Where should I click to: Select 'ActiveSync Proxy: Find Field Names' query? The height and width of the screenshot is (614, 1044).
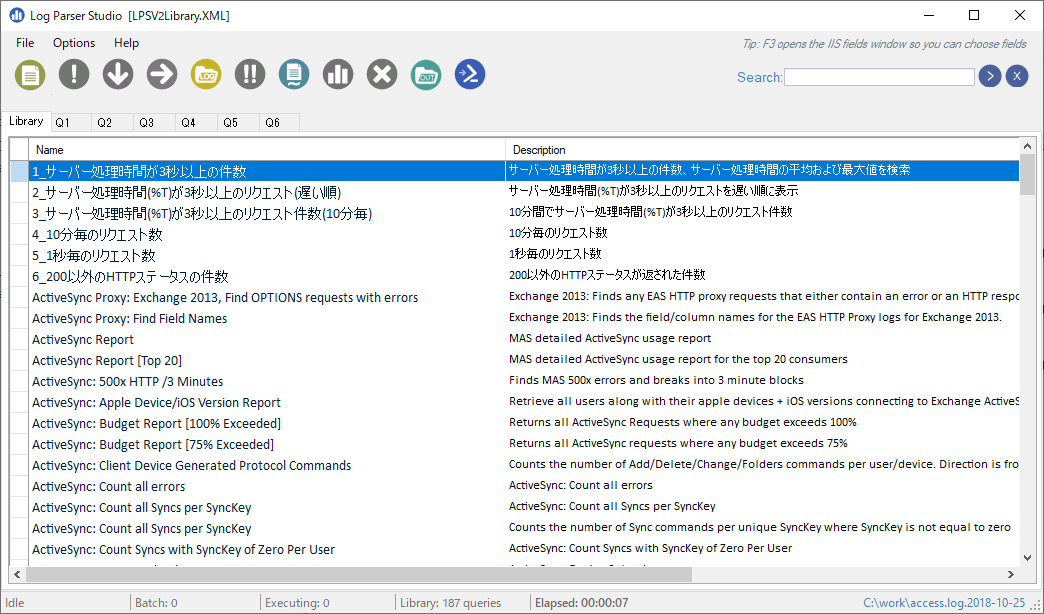click(x=129, y=318)
